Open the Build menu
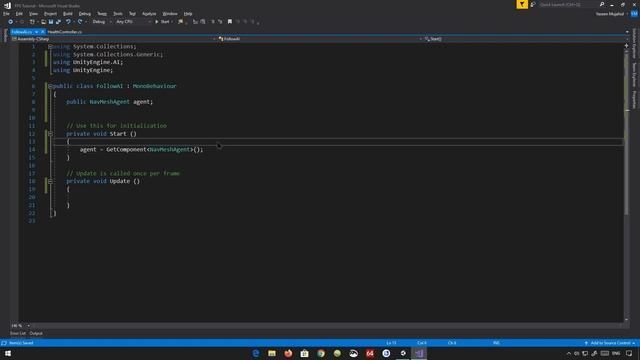 pos(68,14)
